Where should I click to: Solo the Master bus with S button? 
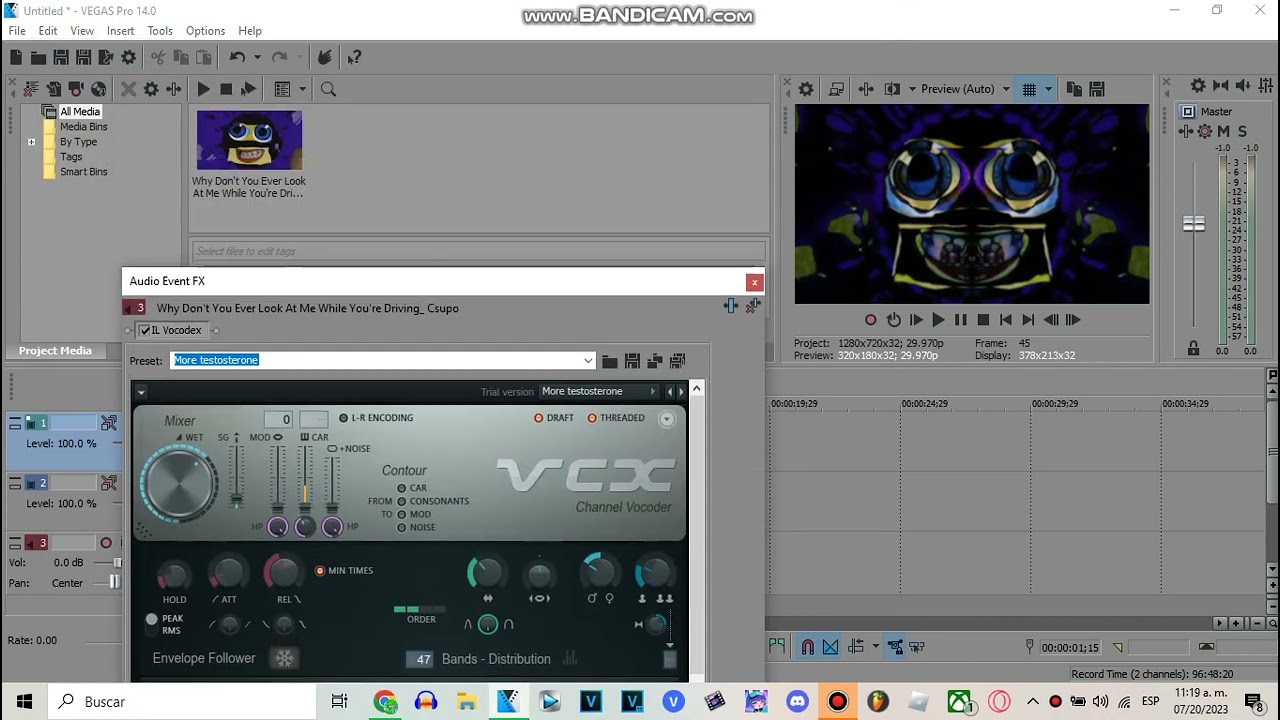click(1243, 131)
